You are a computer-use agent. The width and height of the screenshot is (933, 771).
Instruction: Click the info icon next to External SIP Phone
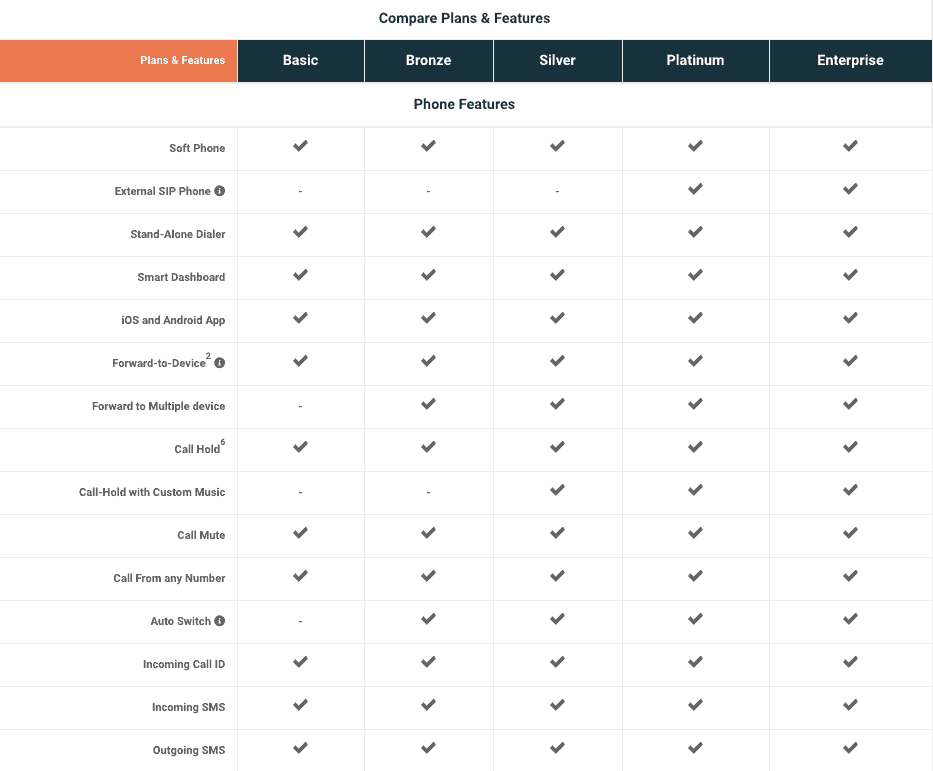click(219, 191)
